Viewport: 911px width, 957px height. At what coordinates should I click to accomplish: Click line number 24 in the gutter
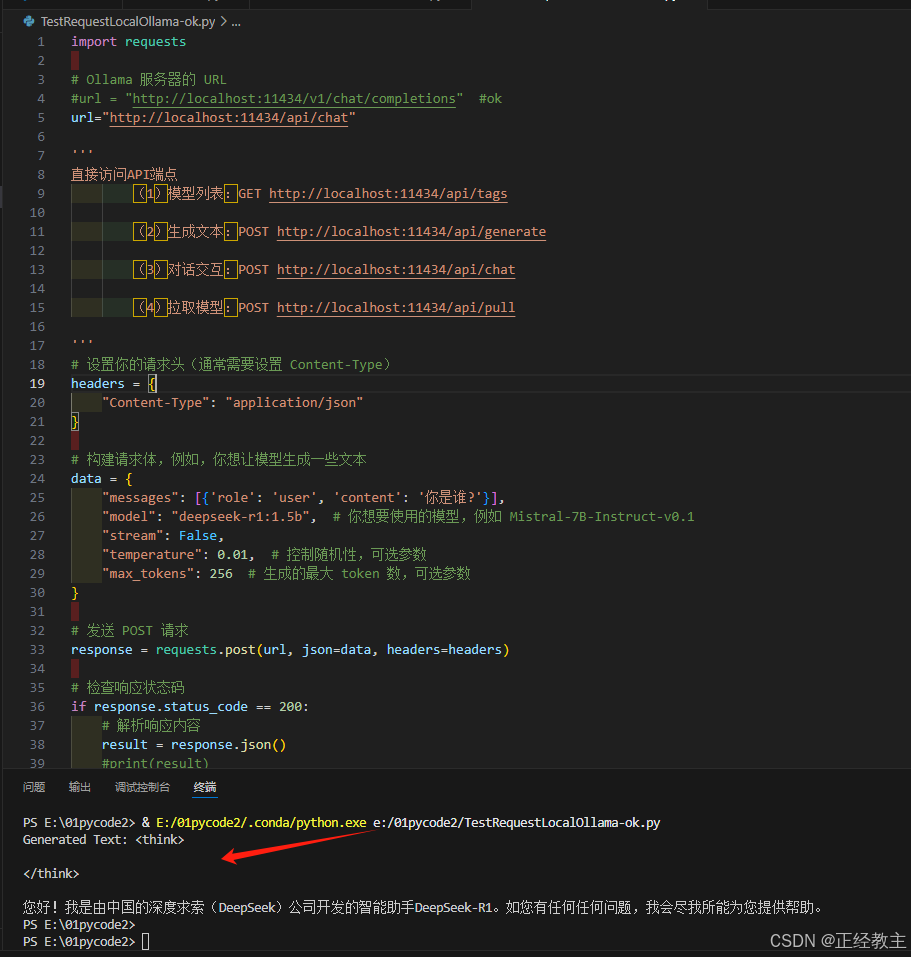pyautogui.click(x=37, y=479)
